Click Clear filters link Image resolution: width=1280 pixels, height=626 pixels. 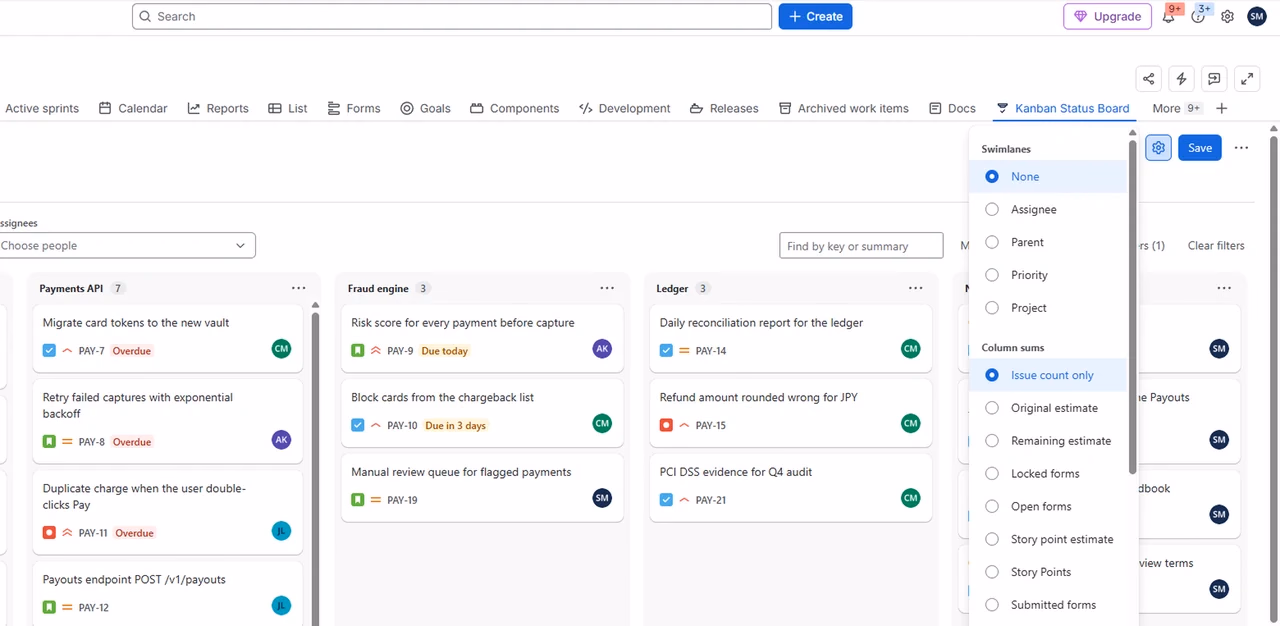click(1216, 245)
